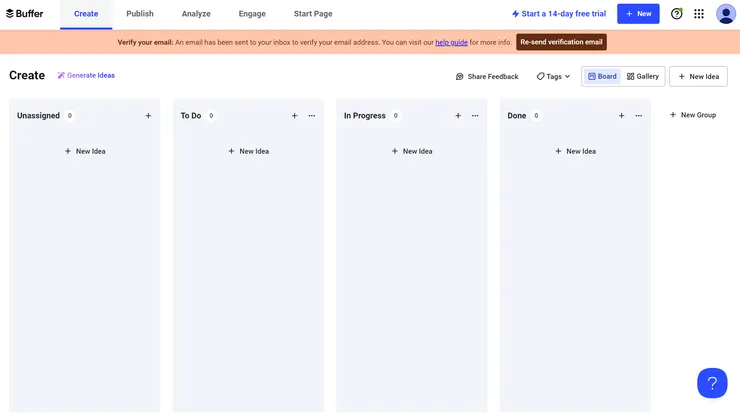Re-send verification email
The width and height of the screenshot is (740, 413).
[561, 42]
